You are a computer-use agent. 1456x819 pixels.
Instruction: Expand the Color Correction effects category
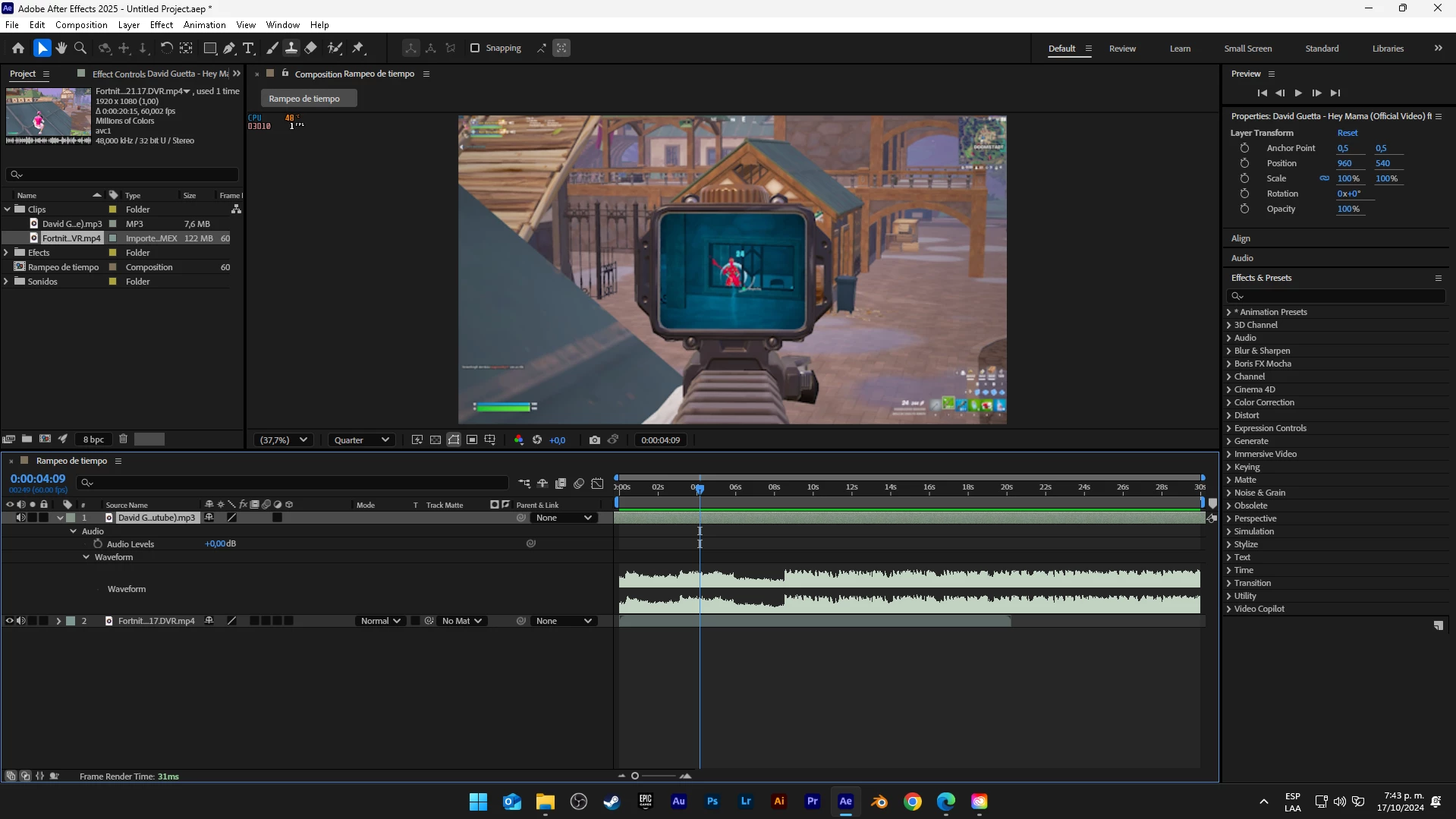1229,403
